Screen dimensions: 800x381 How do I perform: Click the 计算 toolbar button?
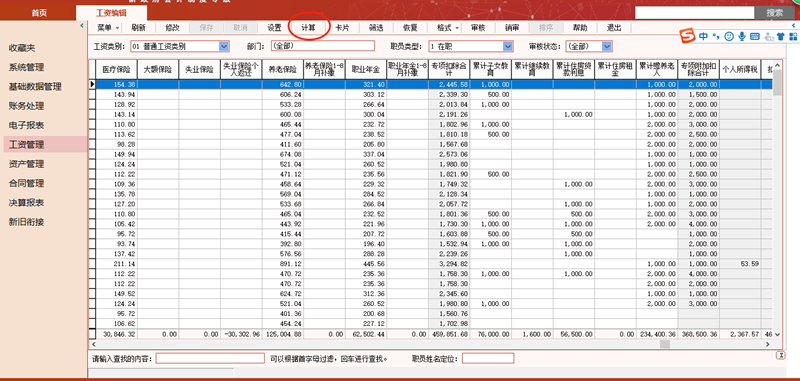pos(308,28)
